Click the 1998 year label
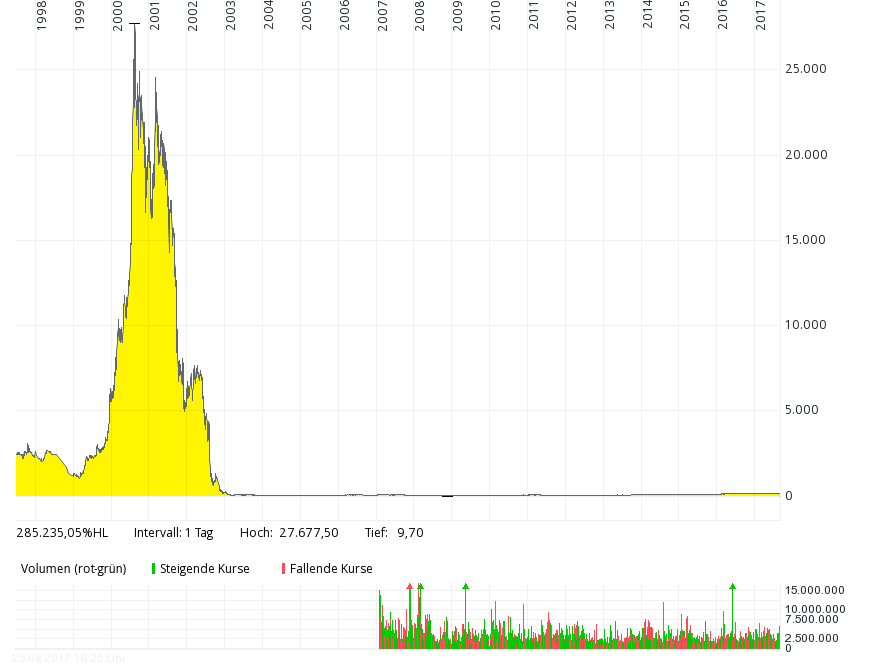The width and height of the screenshot is (895, 669). pyautogui.click(x=41, y=15)
